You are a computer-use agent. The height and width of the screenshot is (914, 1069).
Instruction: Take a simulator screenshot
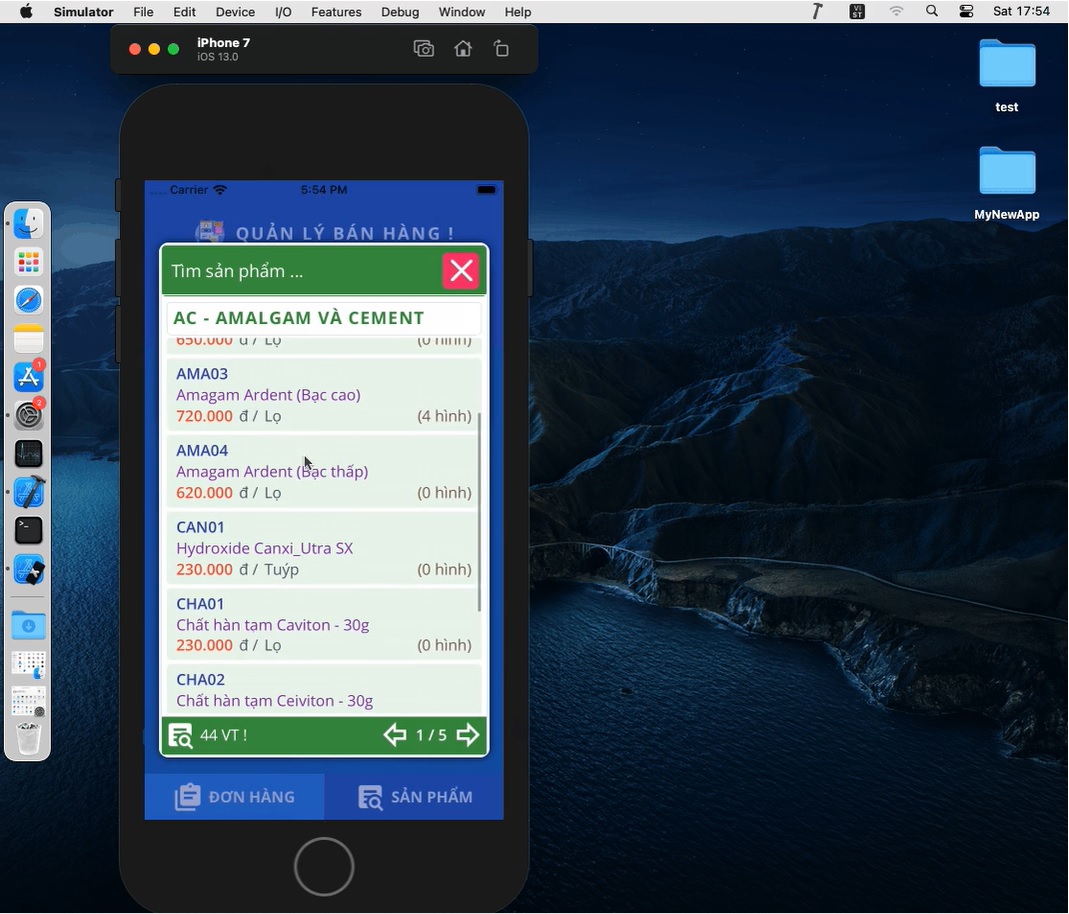coord(424,49)
